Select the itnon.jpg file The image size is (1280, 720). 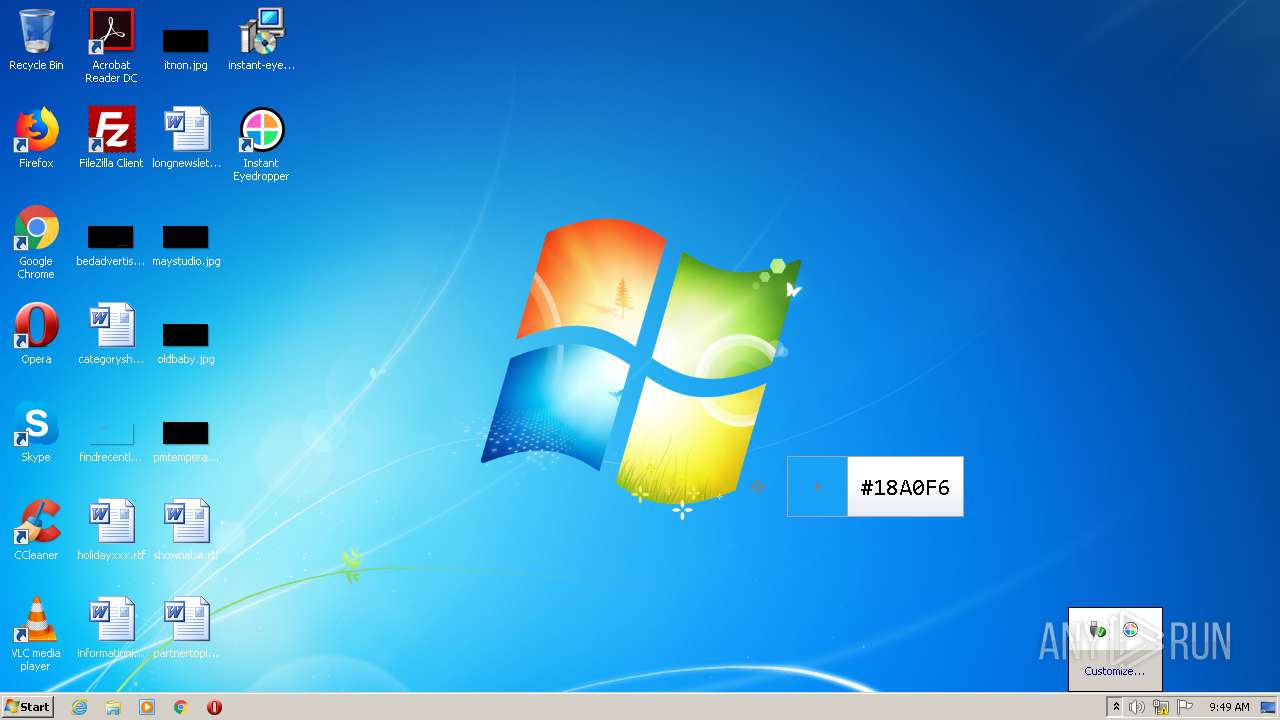(186, 48)
